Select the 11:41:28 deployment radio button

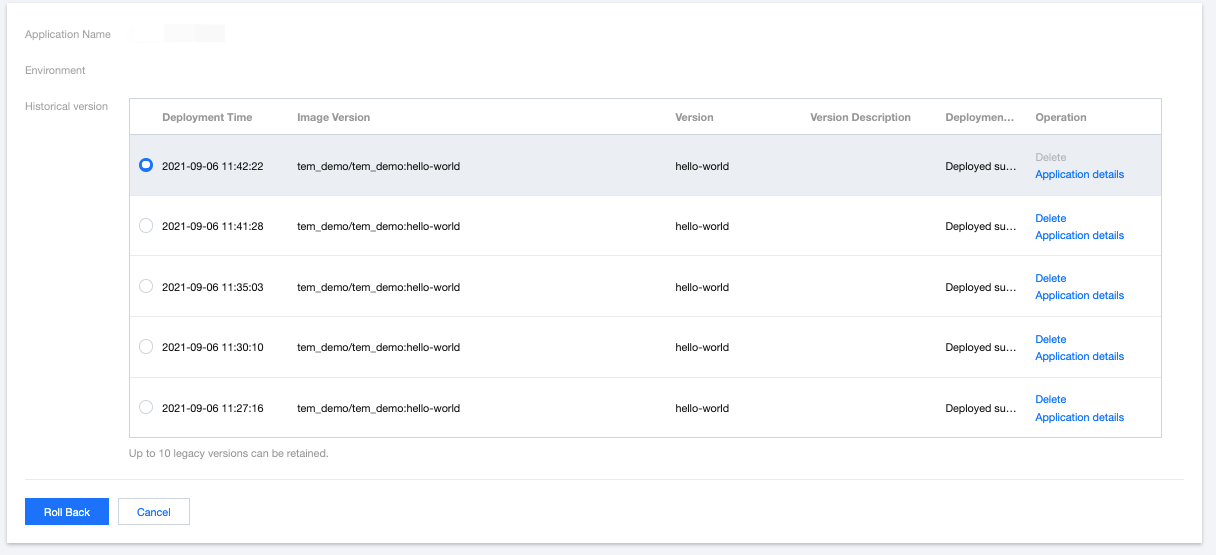click(146, 226)
